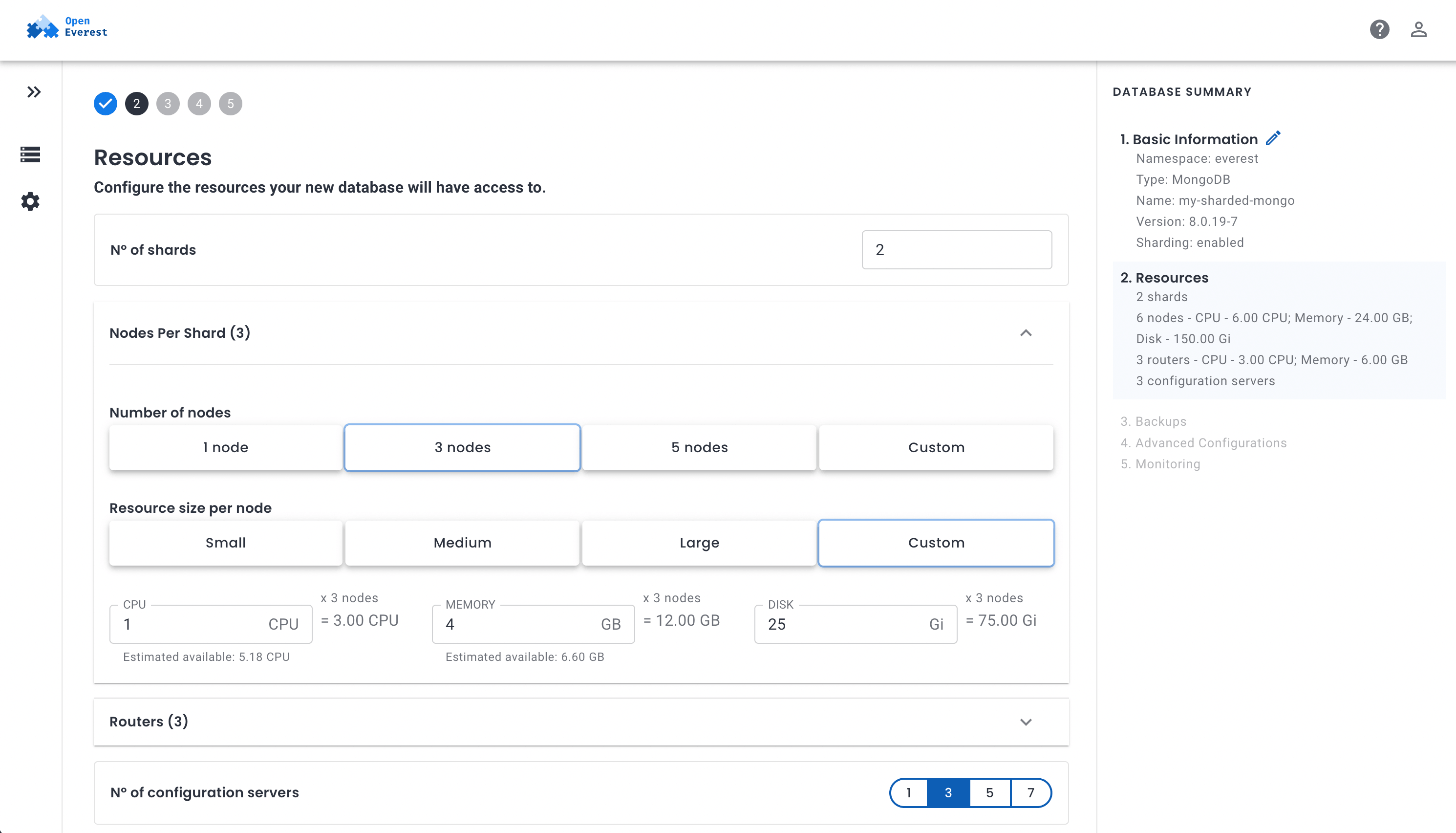Choose Large resource size per node
This screenshot has width=1456, height=833.
pos(699,543)
